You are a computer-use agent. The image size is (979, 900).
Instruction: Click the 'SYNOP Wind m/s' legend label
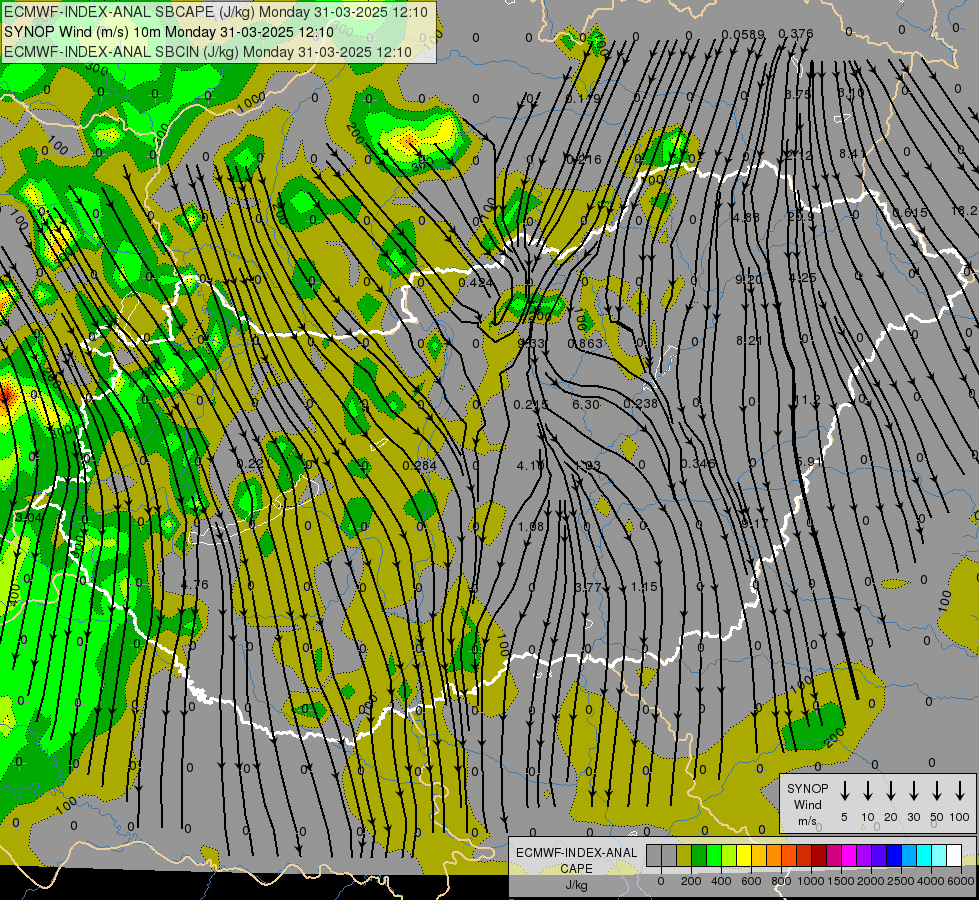click(807, 804)
